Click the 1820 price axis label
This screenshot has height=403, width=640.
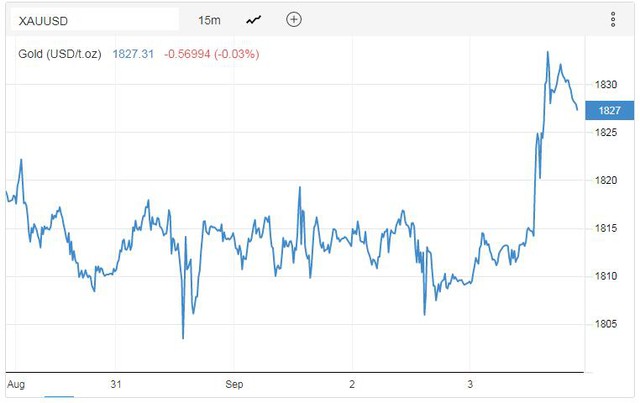605,180
